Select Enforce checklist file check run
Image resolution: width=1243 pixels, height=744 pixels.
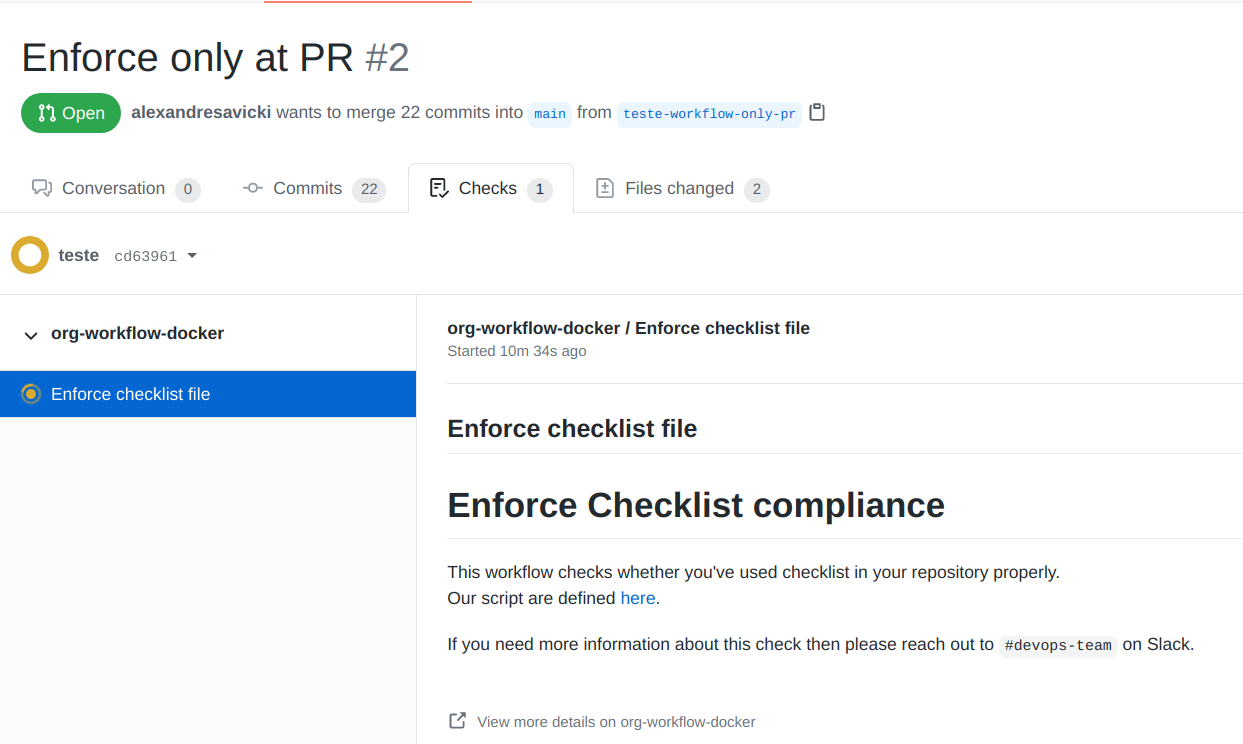[208, 394]
